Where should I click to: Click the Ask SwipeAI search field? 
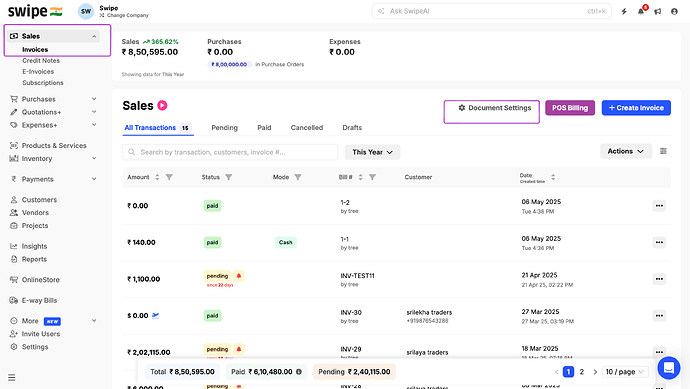pyautogui.click(x=491, y=11)
